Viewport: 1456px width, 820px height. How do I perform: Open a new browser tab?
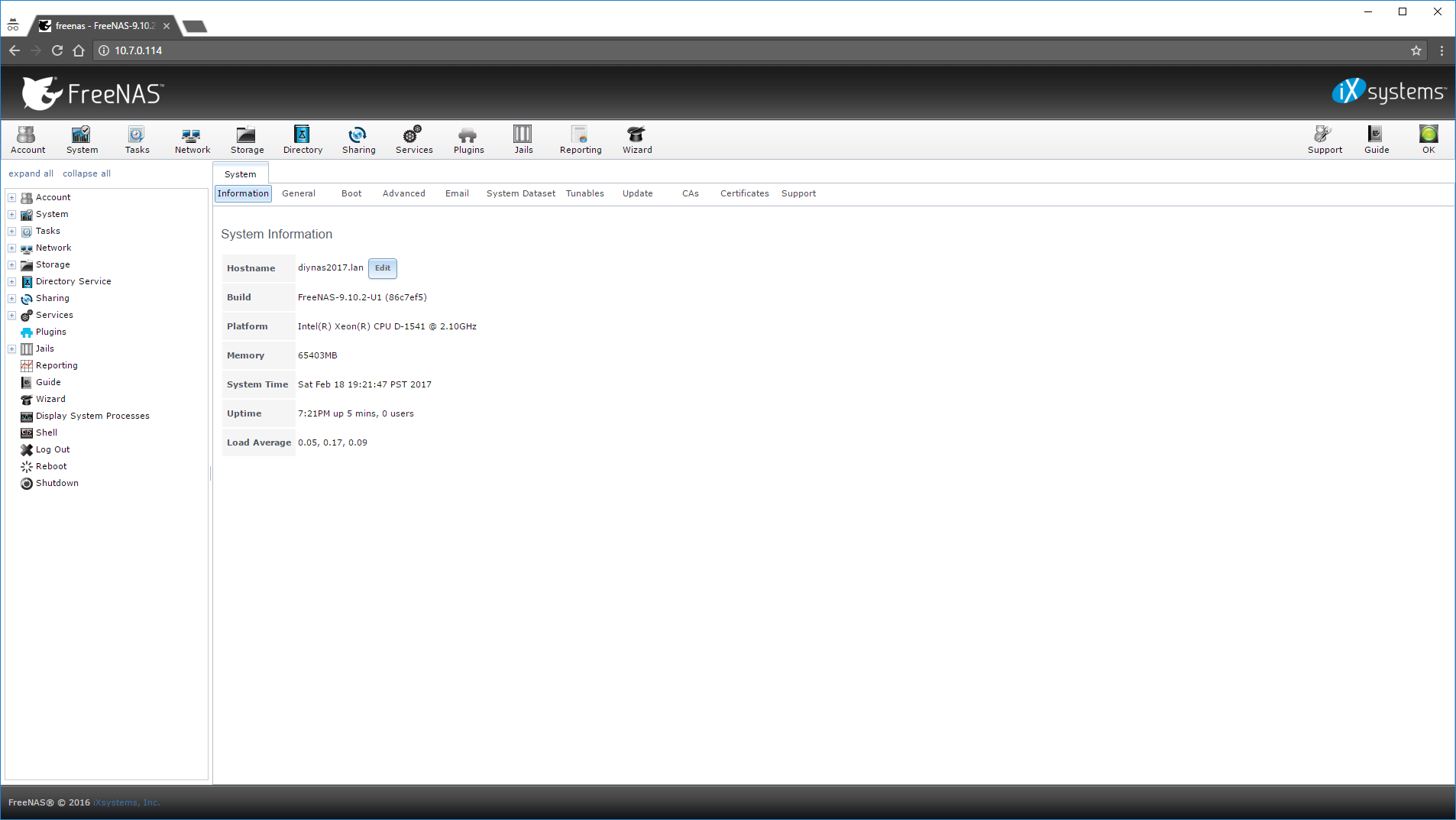click(196, 27)
